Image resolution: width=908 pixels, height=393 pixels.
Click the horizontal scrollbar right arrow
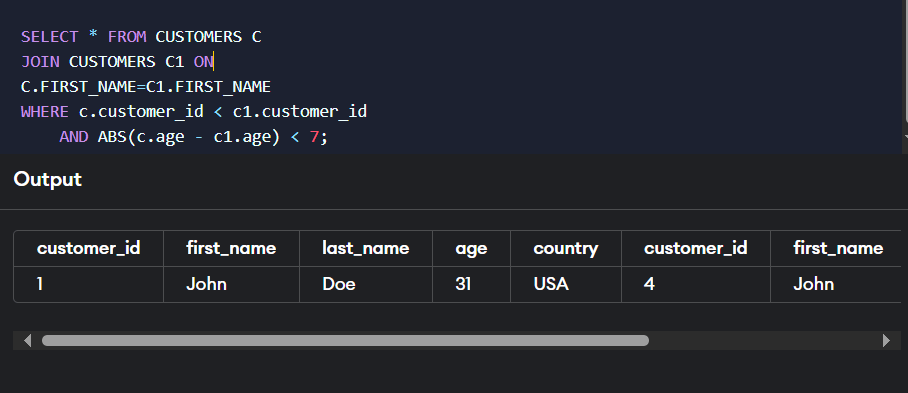click(x=886, y=340)
